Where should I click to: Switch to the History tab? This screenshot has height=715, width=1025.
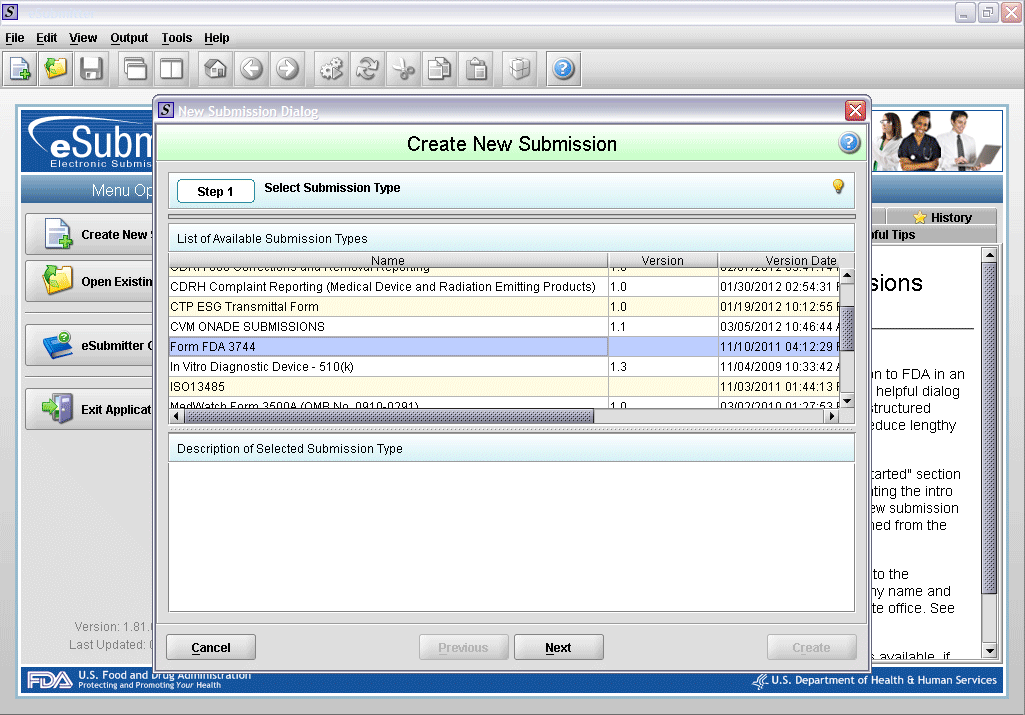click(942, 217)
